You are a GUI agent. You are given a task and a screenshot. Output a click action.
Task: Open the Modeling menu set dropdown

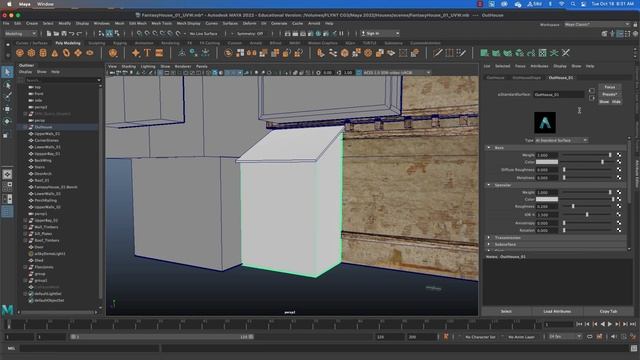point(20,33)
